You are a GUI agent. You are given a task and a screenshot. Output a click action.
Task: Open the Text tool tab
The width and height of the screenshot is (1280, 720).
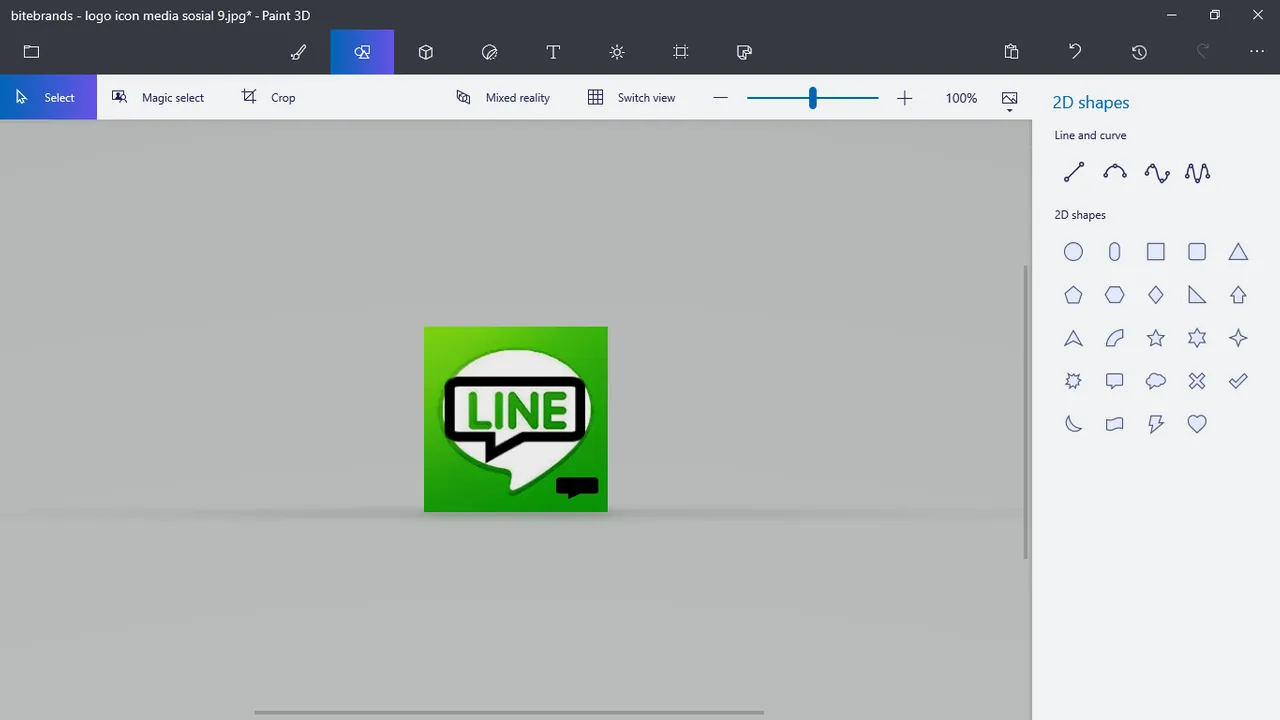pyautogui.click(x=553, y=52)
